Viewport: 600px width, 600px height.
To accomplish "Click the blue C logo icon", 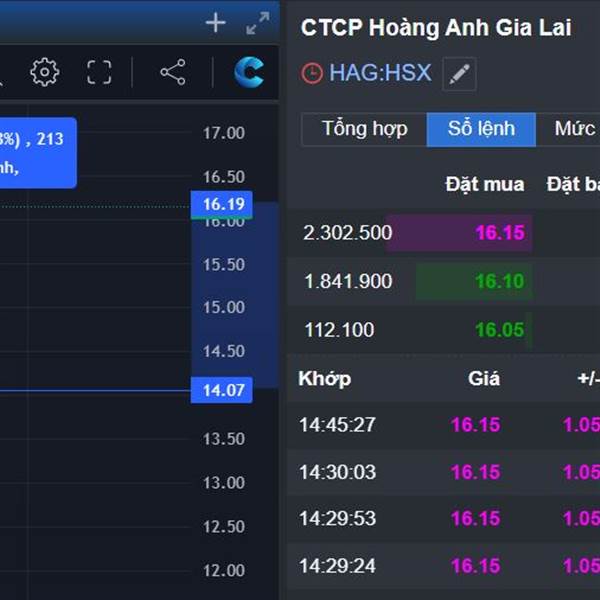I will pos(249,72).
